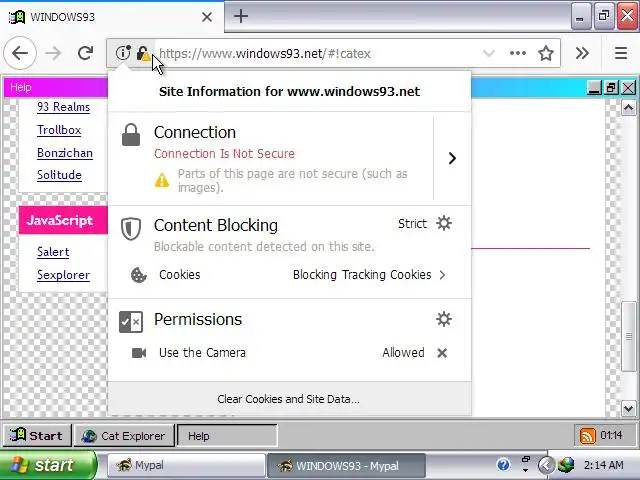Show more tools with the double chevron
The width and height of the screenshot is (640, 480).
582,53
